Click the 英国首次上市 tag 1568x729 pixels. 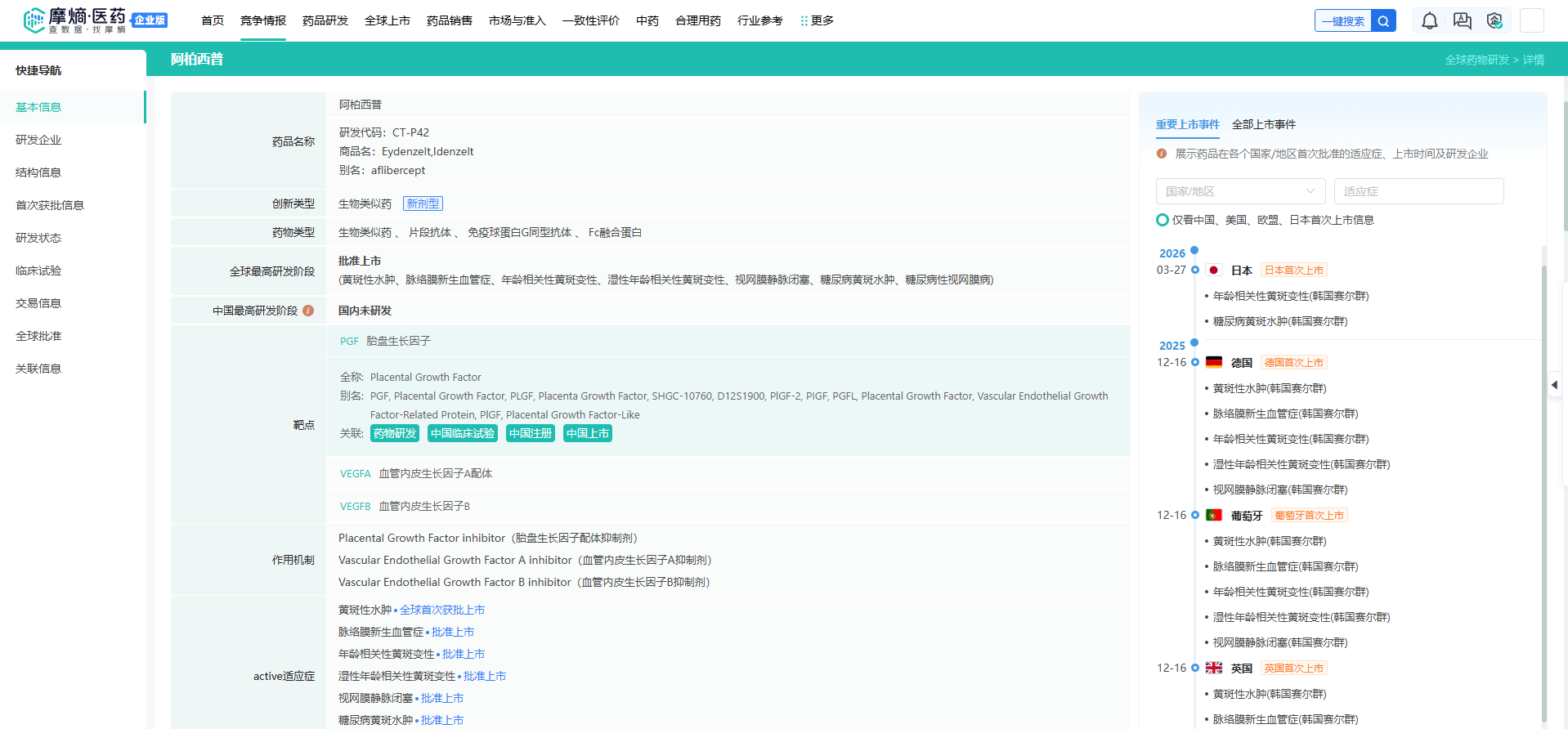pyautogui.click(x=1294, y=668)
